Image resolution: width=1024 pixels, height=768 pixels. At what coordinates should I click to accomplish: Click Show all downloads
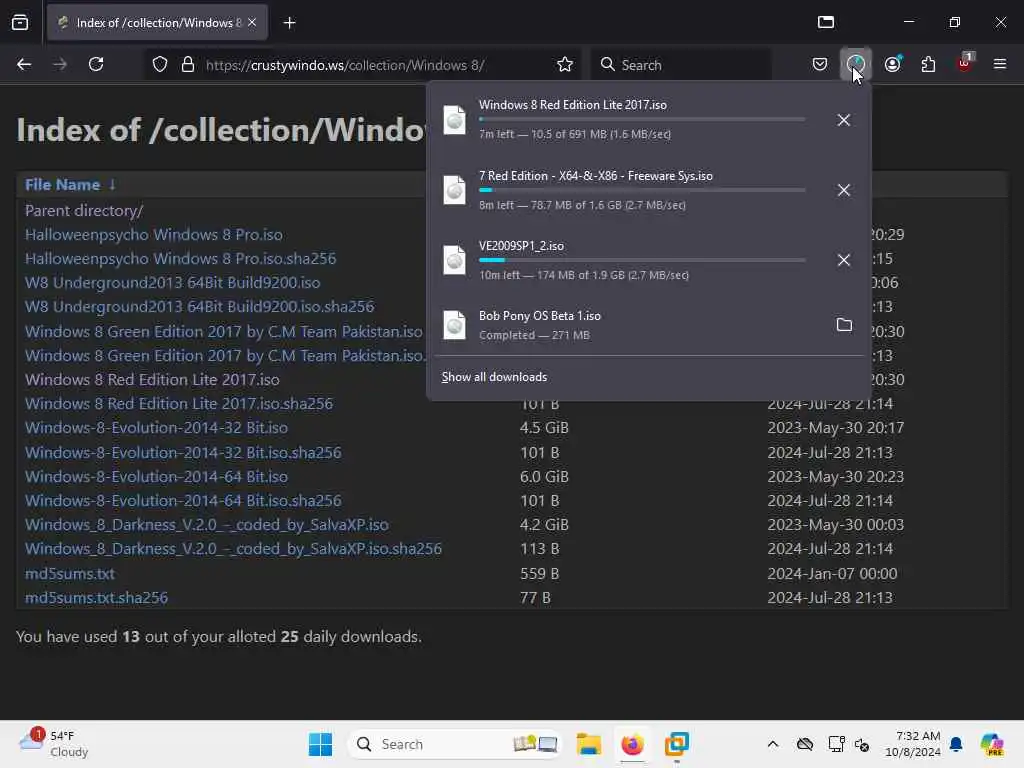pyautogui.click(x=494, y=377)
